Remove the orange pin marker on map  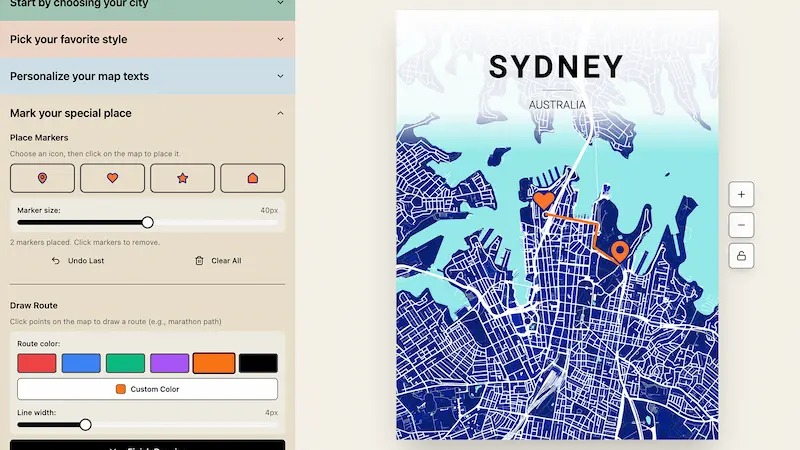coord(619,252)
